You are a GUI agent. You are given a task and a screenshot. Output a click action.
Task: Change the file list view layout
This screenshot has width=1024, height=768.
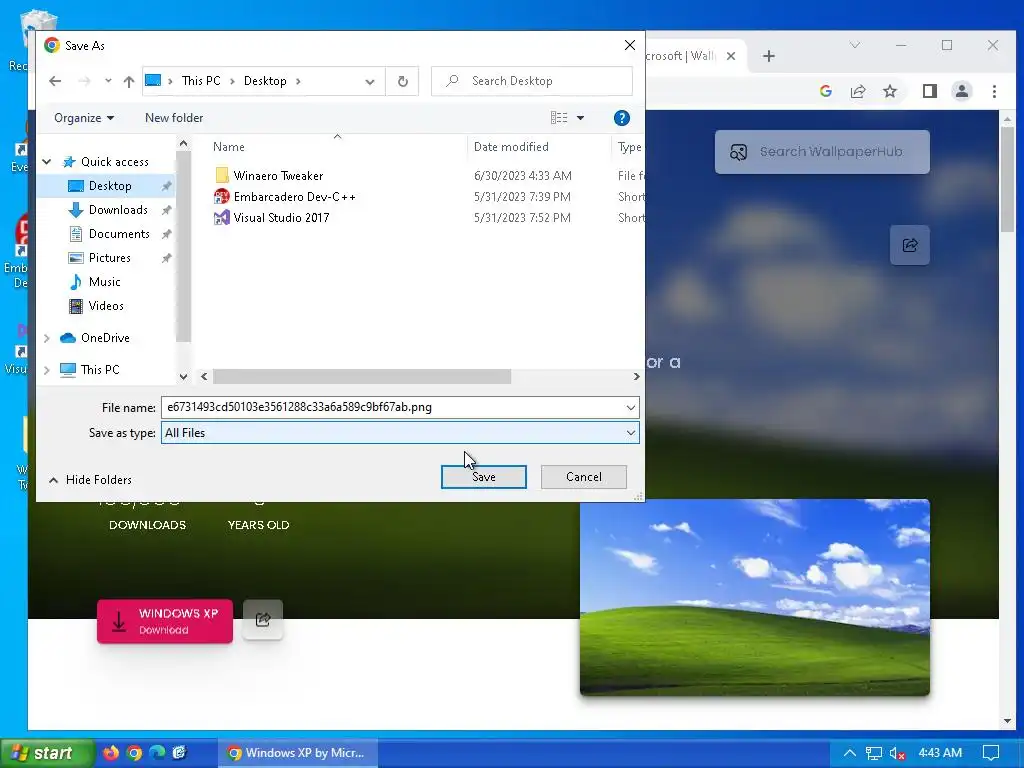click(x=559, y=118)
